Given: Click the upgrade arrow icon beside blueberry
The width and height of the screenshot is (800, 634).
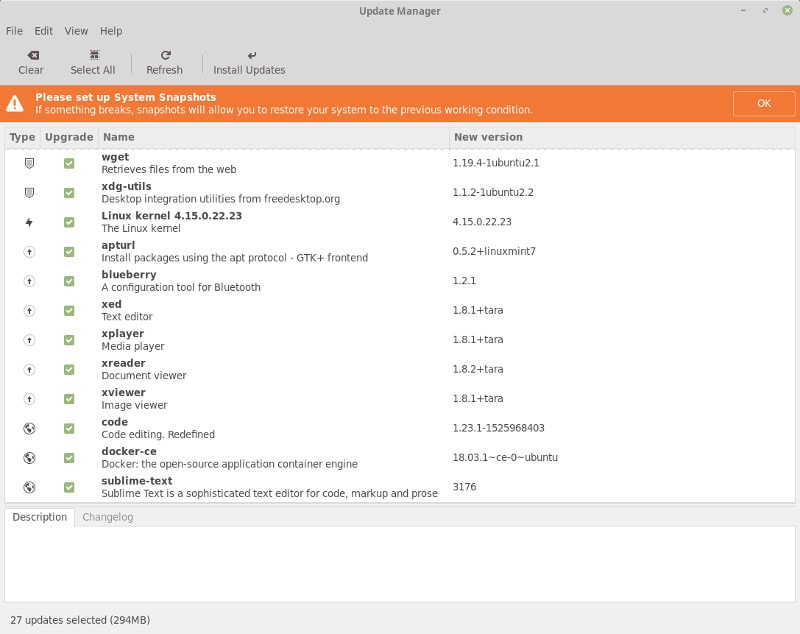Looking at the screenshot, I should [29, 280].
